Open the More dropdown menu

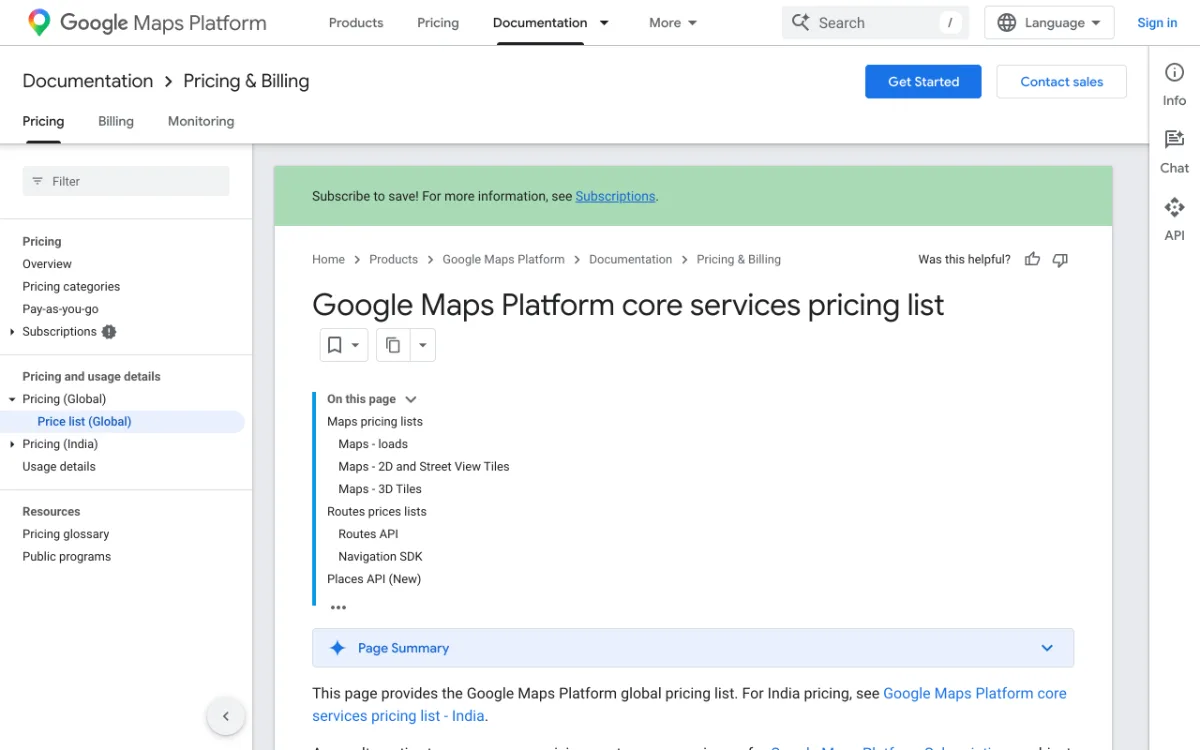pyautogui.click(x=673, y=22)
